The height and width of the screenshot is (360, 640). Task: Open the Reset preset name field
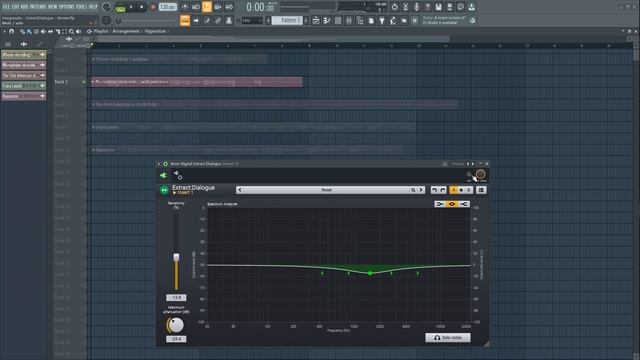click(327, 190)
